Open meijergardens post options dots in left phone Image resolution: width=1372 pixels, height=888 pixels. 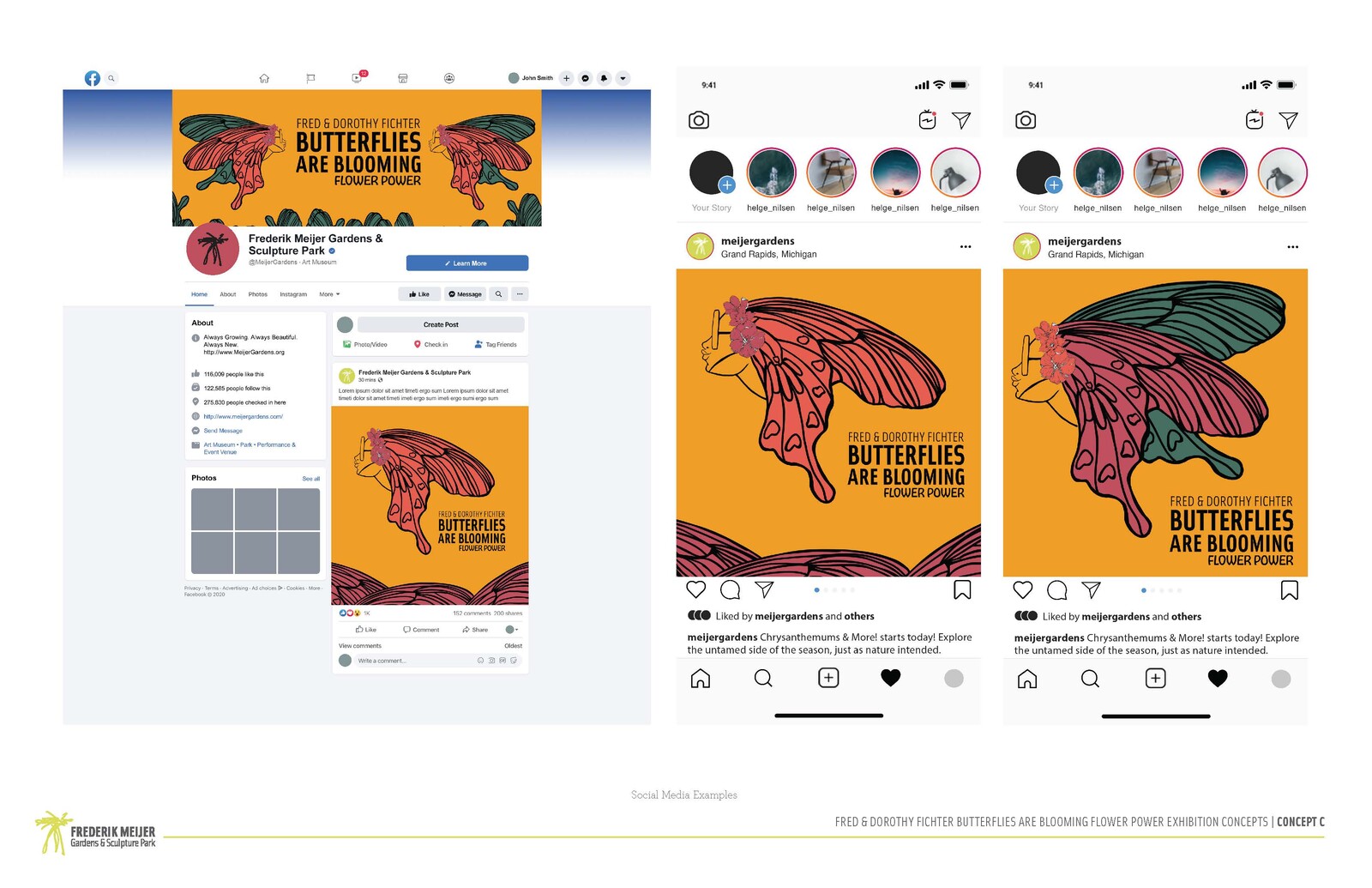tap(966, 247)
